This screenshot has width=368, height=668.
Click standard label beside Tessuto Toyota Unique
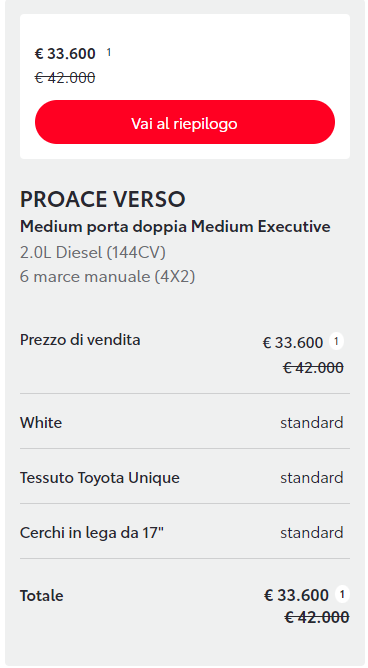pos(312,478)
